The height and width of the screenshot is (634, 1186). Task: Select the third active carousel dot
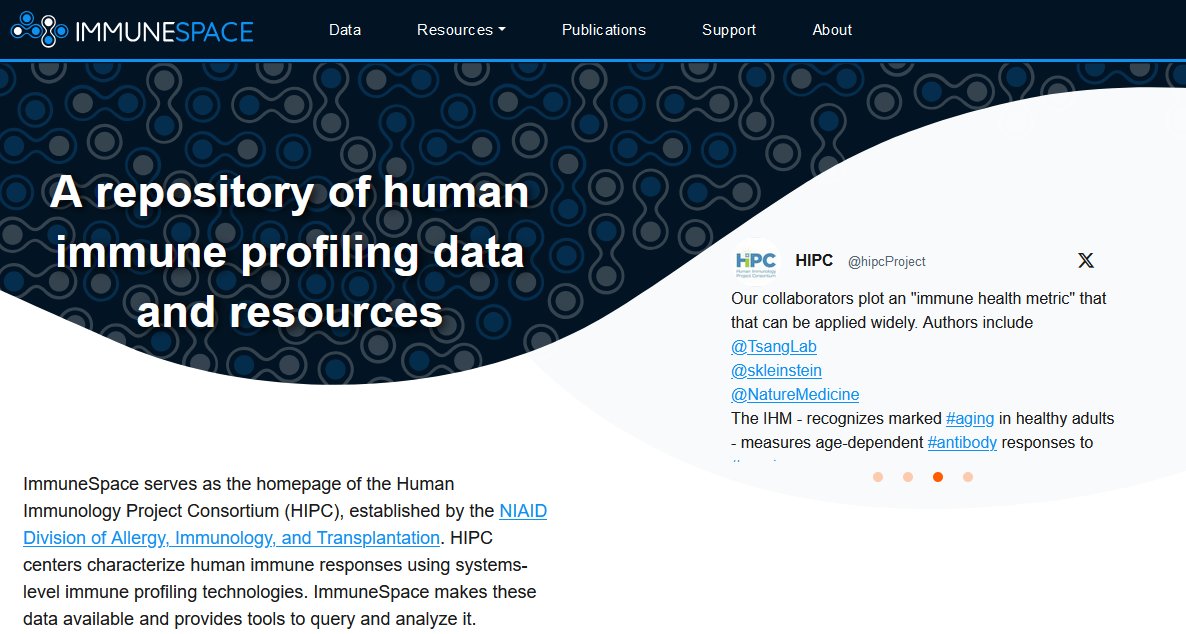(x=938, y=477)
